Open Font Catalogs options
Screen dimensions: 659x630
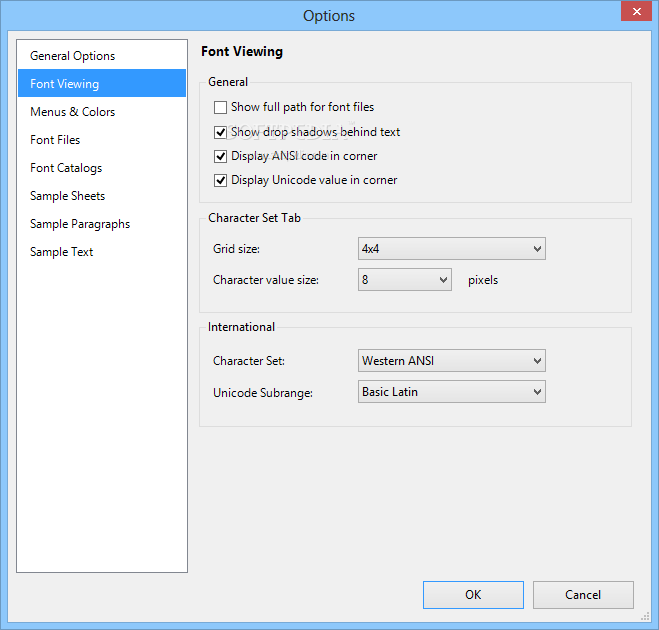click(102, 168)
